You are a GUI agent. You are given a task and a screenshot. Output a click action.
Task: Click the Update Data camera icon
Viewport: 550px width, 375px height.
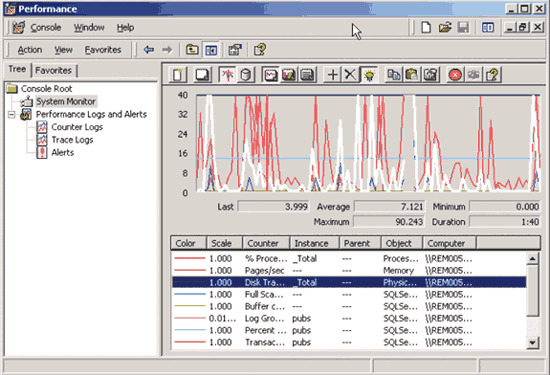tap(474, 75)
